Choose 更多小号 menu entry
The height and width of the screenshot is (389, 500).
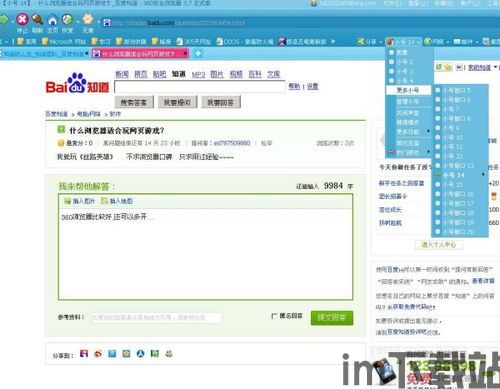[x=410, y=90]
